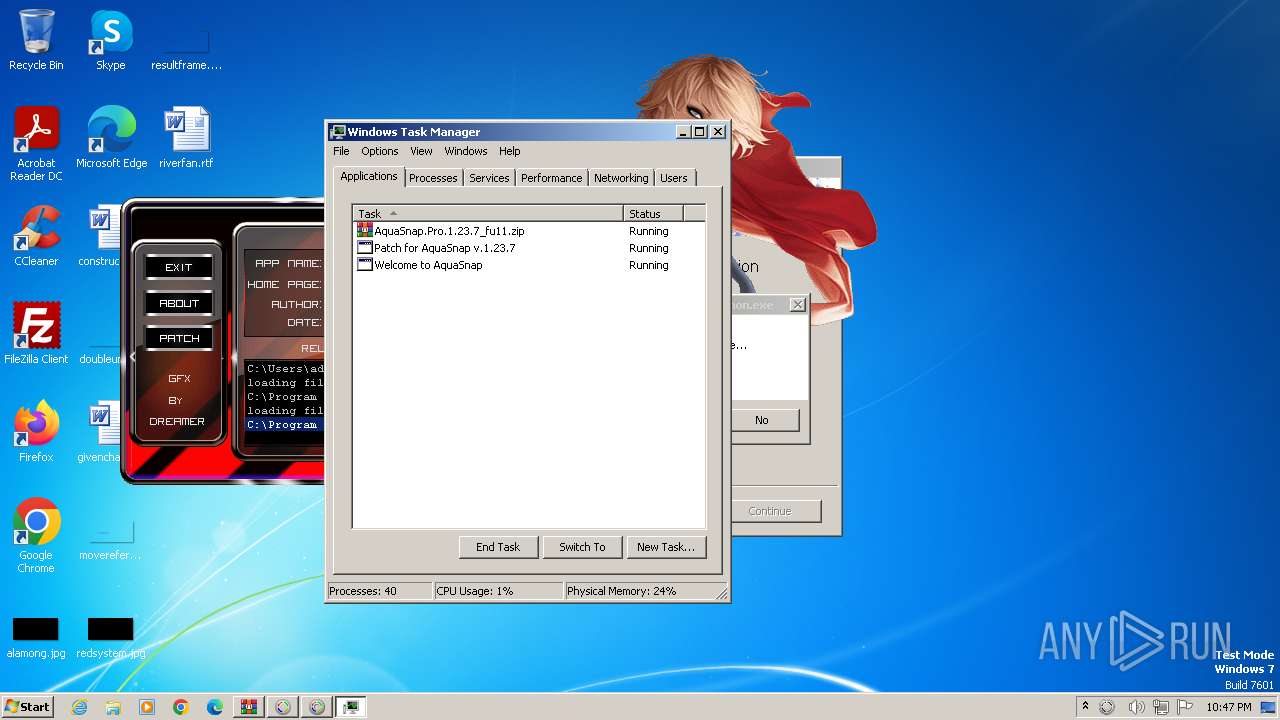The width and height of the screenshot is (1280, 720).
Task: Switch to the Networking tab
Action: click(x=621, y=178)
